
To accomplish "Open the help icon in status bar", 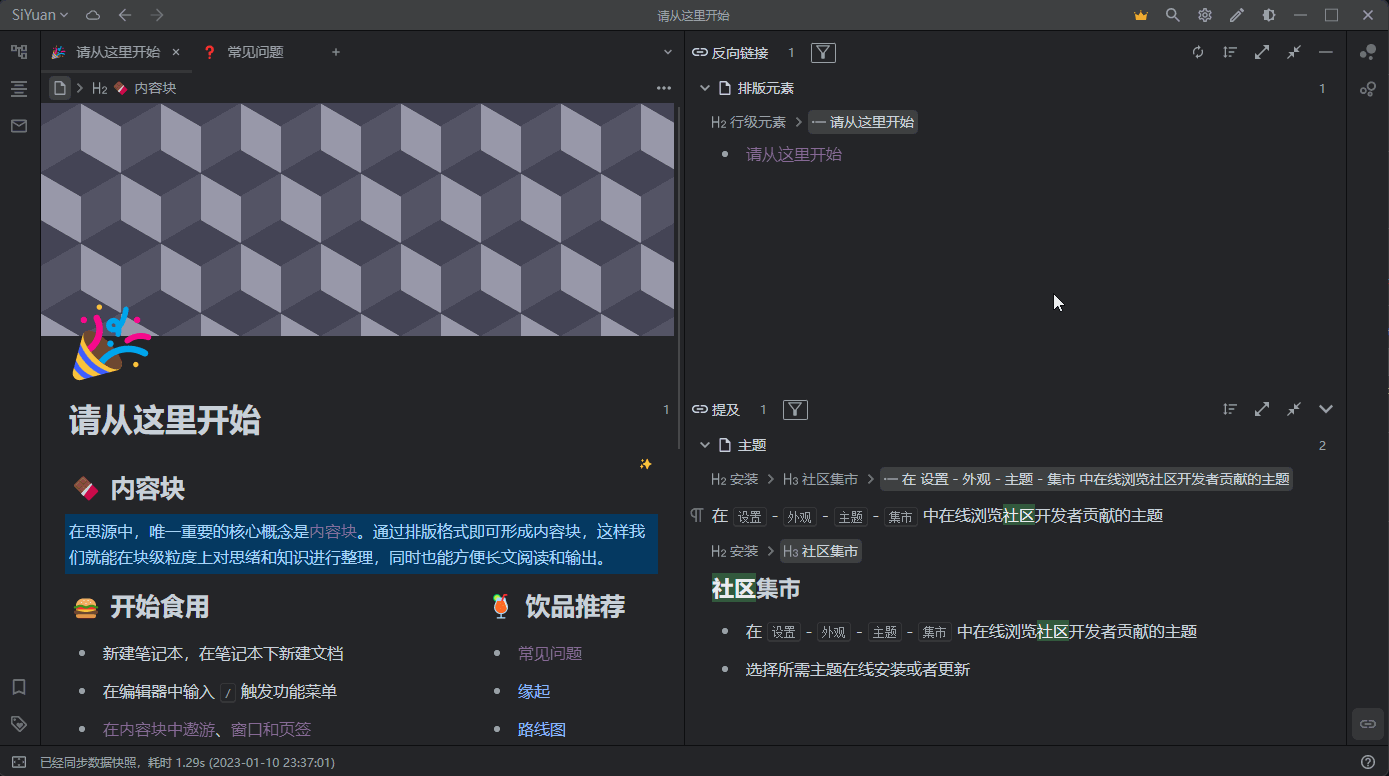I will pos(1368,762).
